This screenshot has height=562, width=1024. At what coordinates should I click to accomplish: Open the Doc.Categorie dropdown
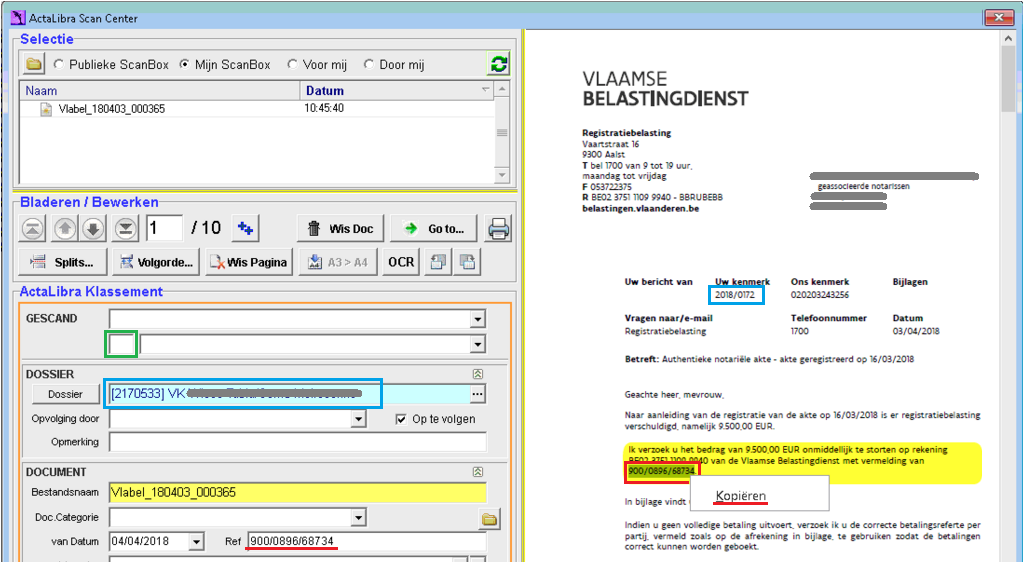[x=358, y=518]
